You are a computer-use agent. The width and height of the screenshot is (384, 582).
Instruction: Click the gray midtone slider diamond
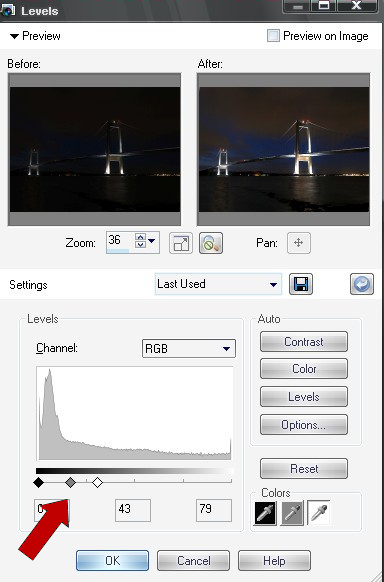pyautogui.click(x=70, y=483)
